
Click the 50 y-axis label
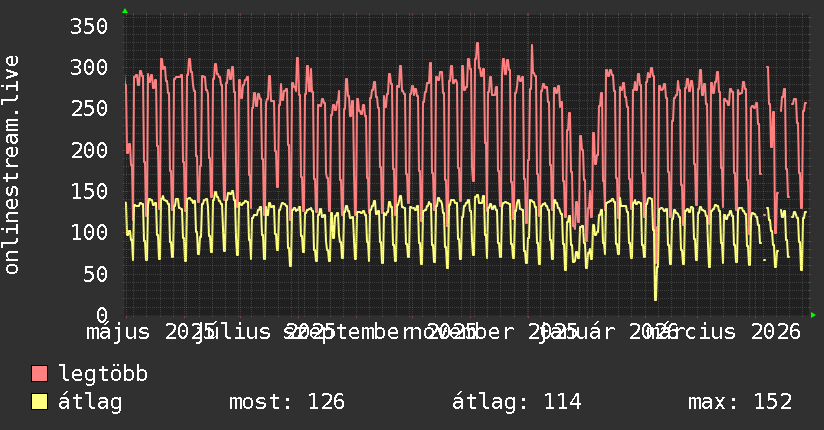coord(95,274)
